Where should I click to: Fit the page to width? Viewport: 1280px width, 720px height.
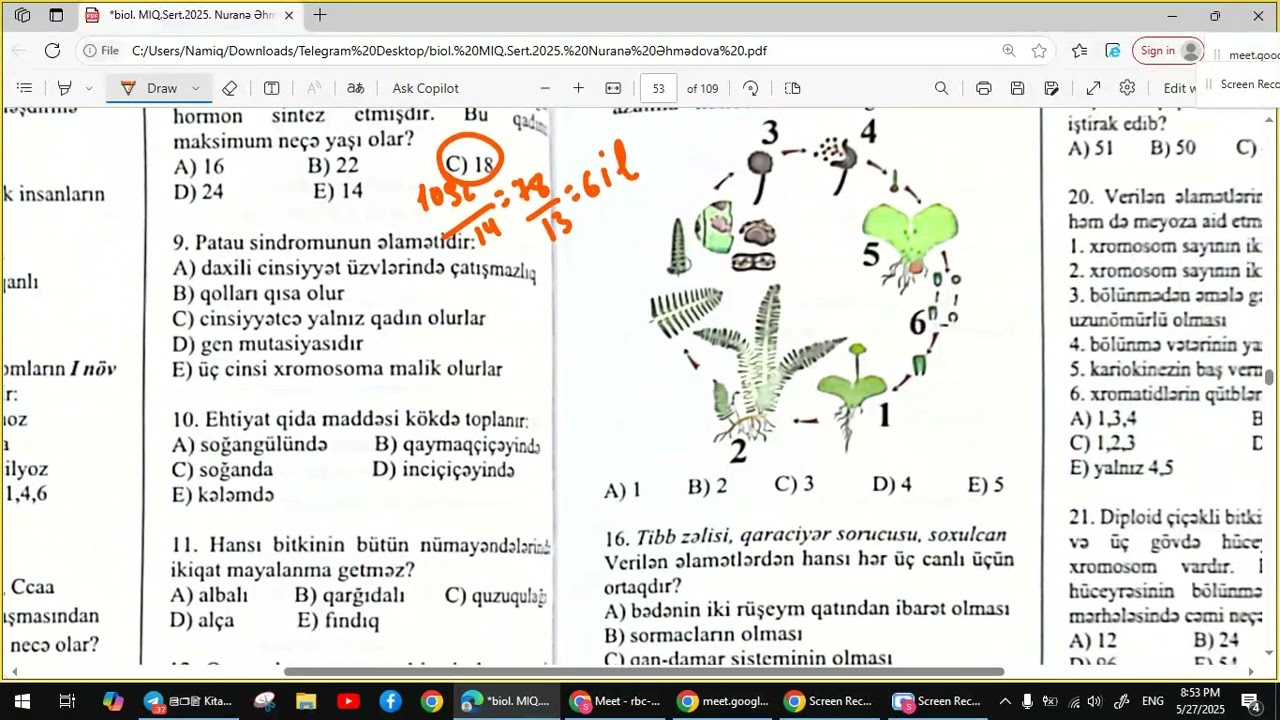613,88
